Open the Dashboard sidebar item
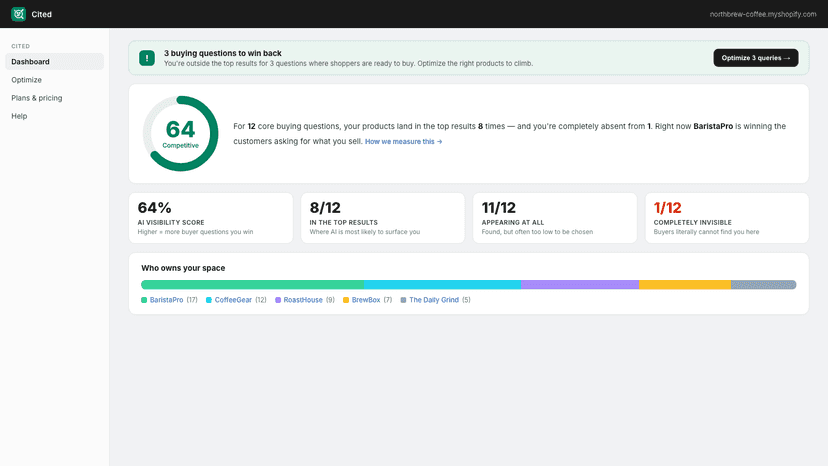This screenshot has height=466, width=828. tap(54, 62)
